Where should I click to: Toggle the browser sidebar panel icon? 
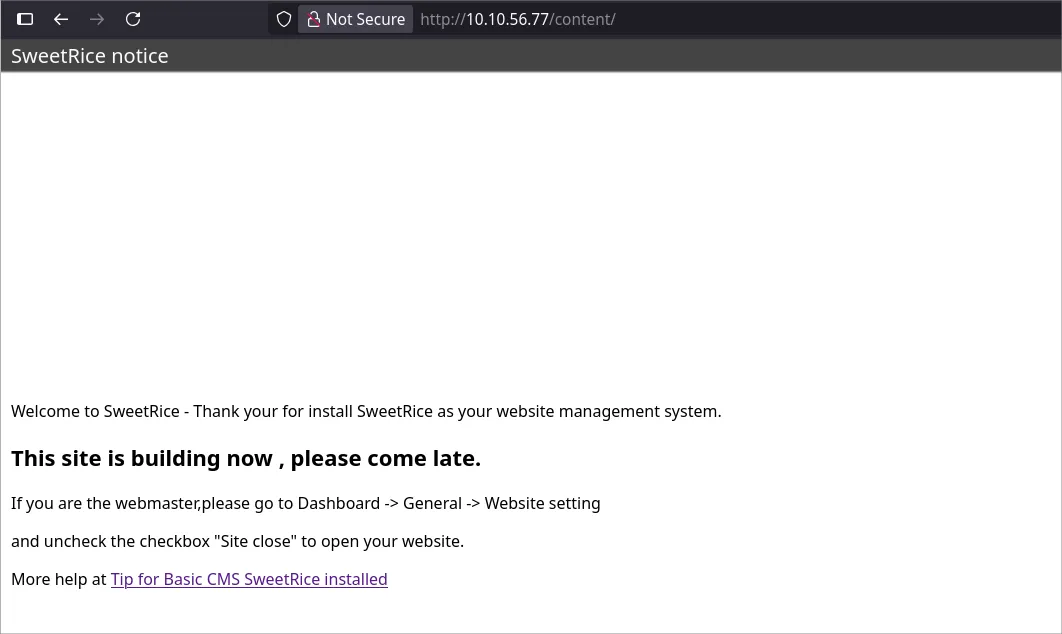(x=25, y=19)
